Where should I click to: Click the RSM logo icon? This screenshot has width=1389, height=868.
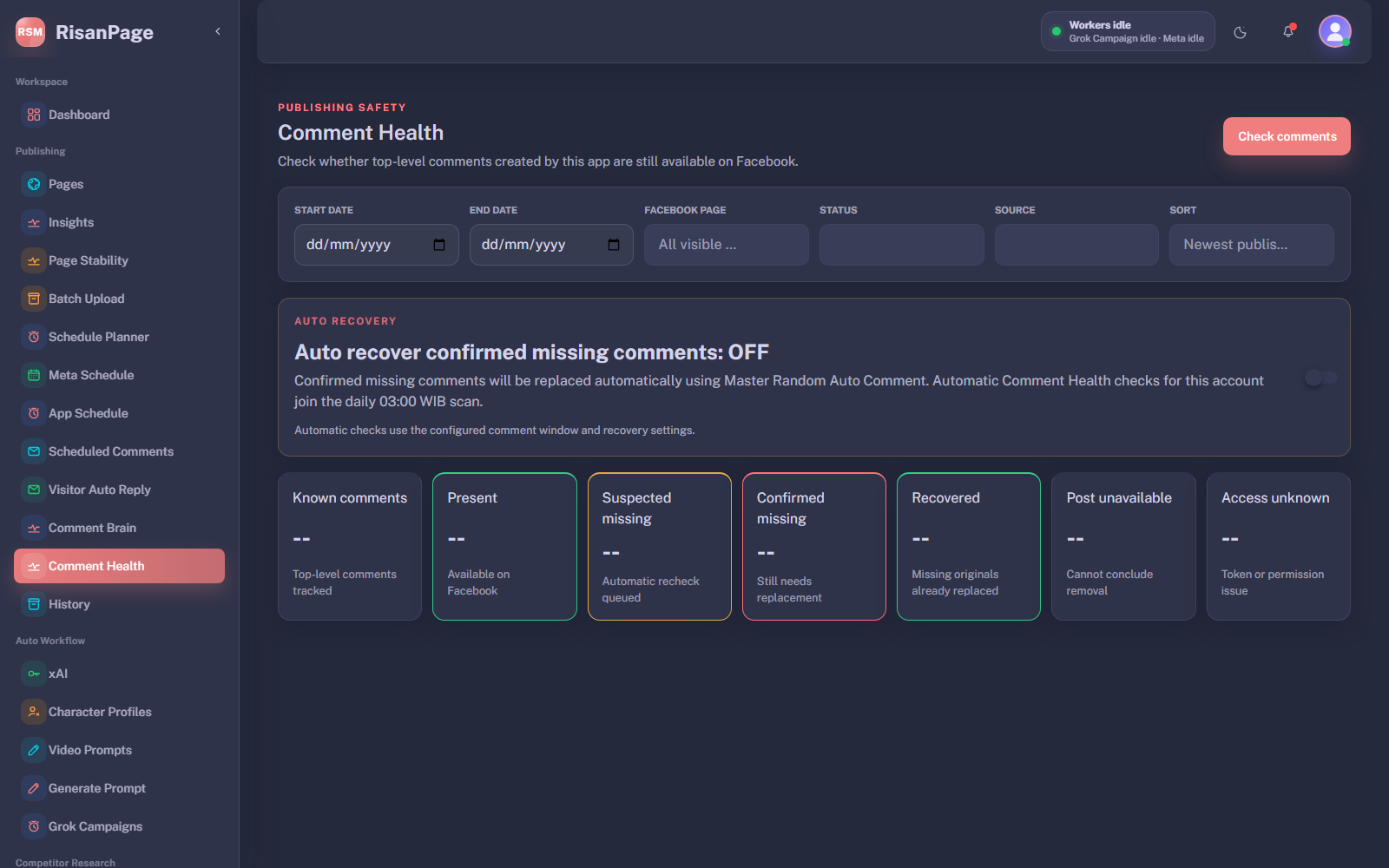tap(30, 32)
